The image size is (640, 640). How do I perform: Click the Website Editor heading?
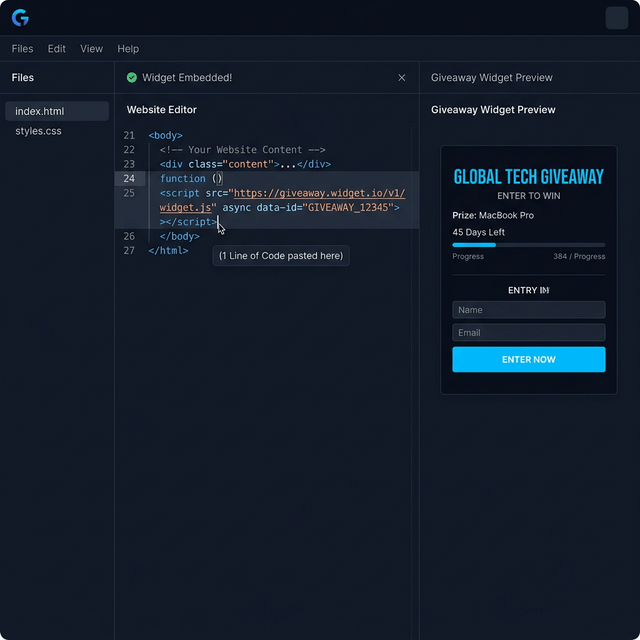pyautogui.click(x=162, y=110)
